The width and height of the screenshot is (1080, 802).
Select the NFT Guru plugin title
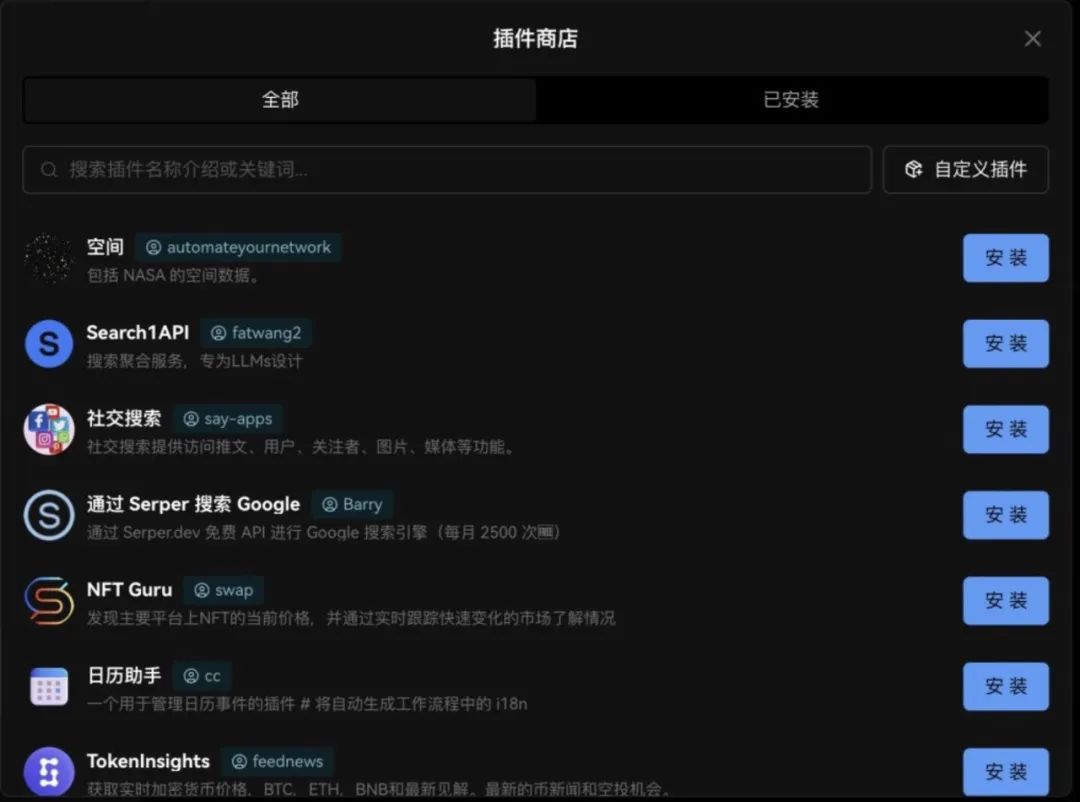[x=129, y=590]
